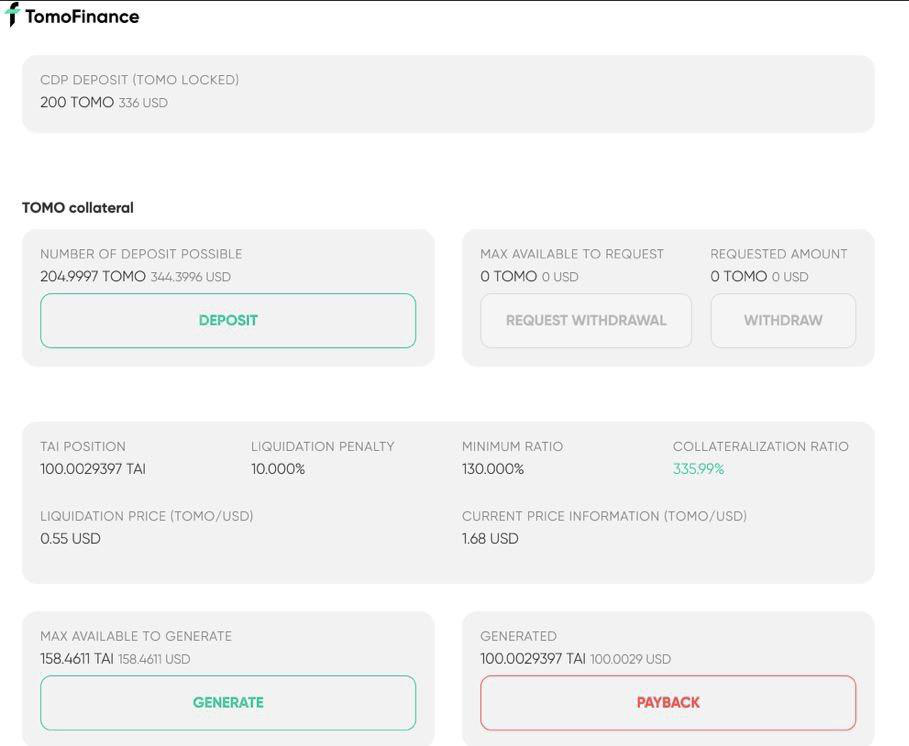Click the WITHDRAW button
Screen dimensions: 909x746
(x=783, y=321)
